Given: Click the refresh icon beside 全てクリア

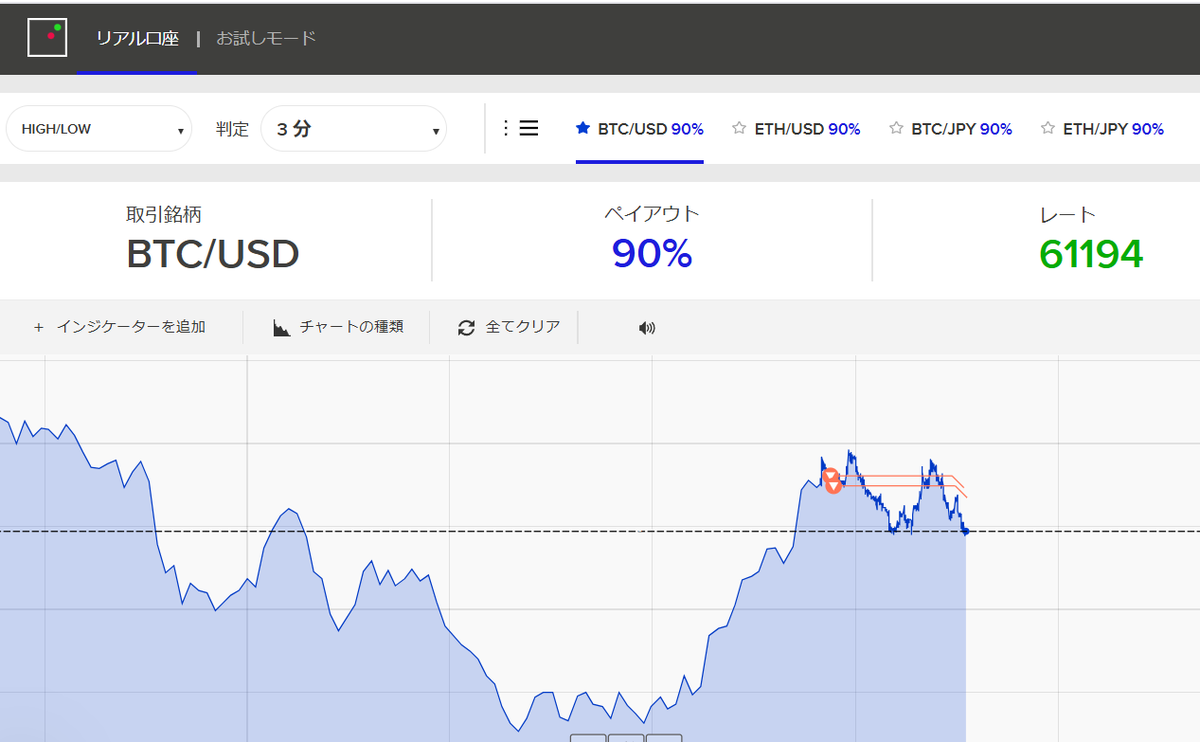Looking at the screenshot, I should [x=466, y=328].
